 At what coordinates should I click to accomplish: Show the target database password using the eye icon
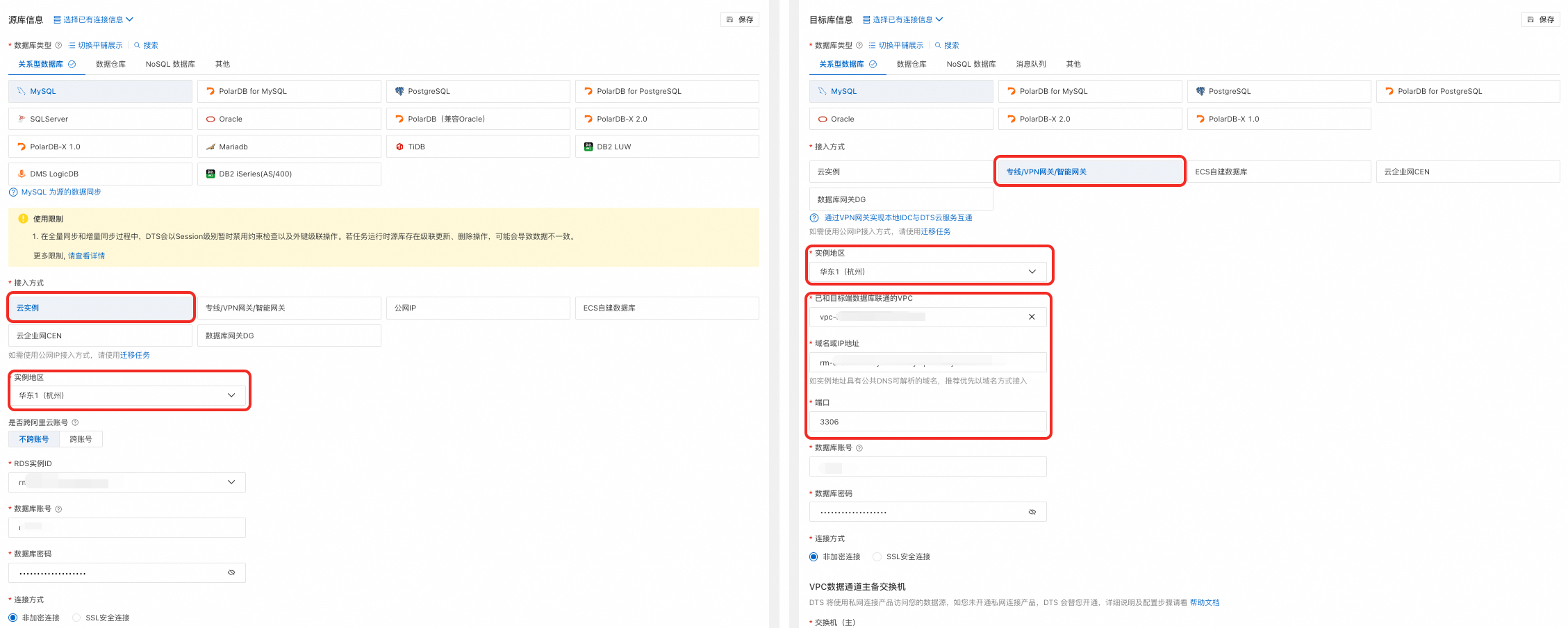tap(1032, 512)
